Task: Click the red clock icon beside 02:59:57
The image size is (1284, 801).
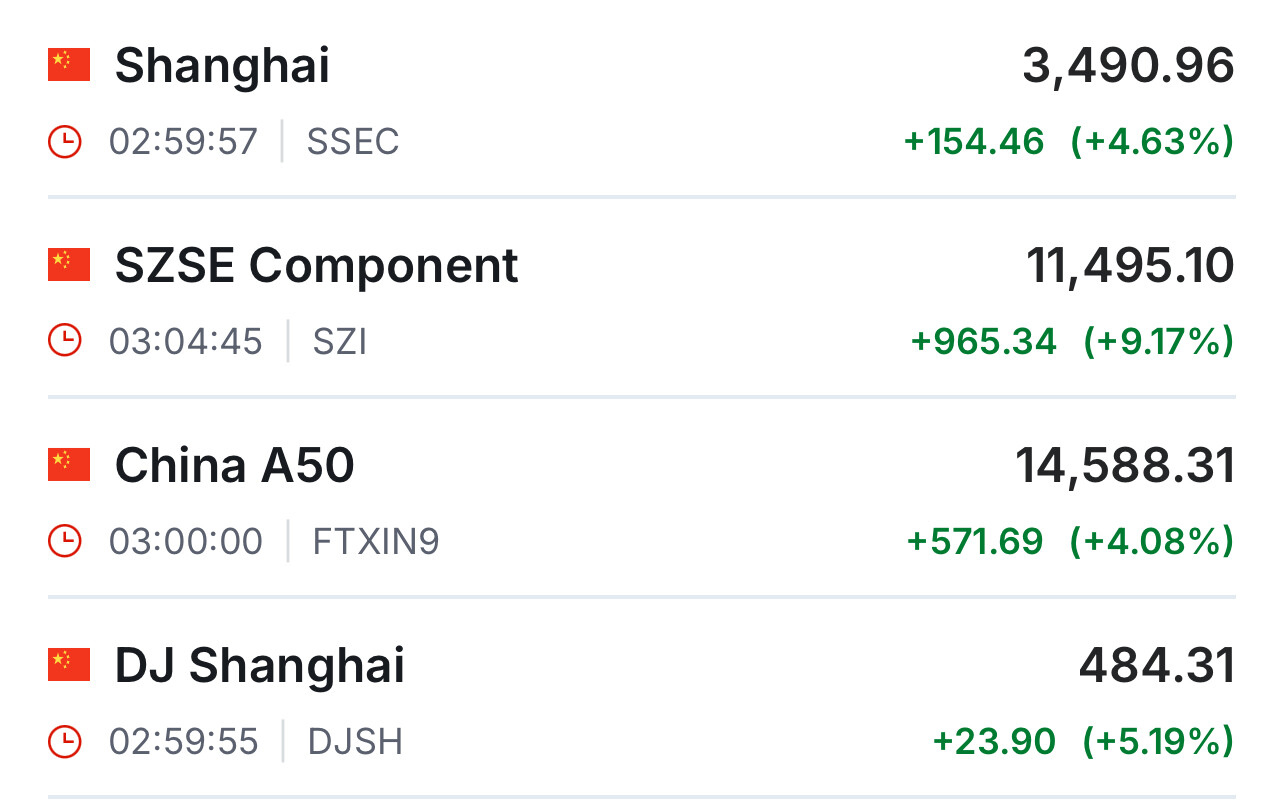Action: pyautogui.click(x=65, y=141)
